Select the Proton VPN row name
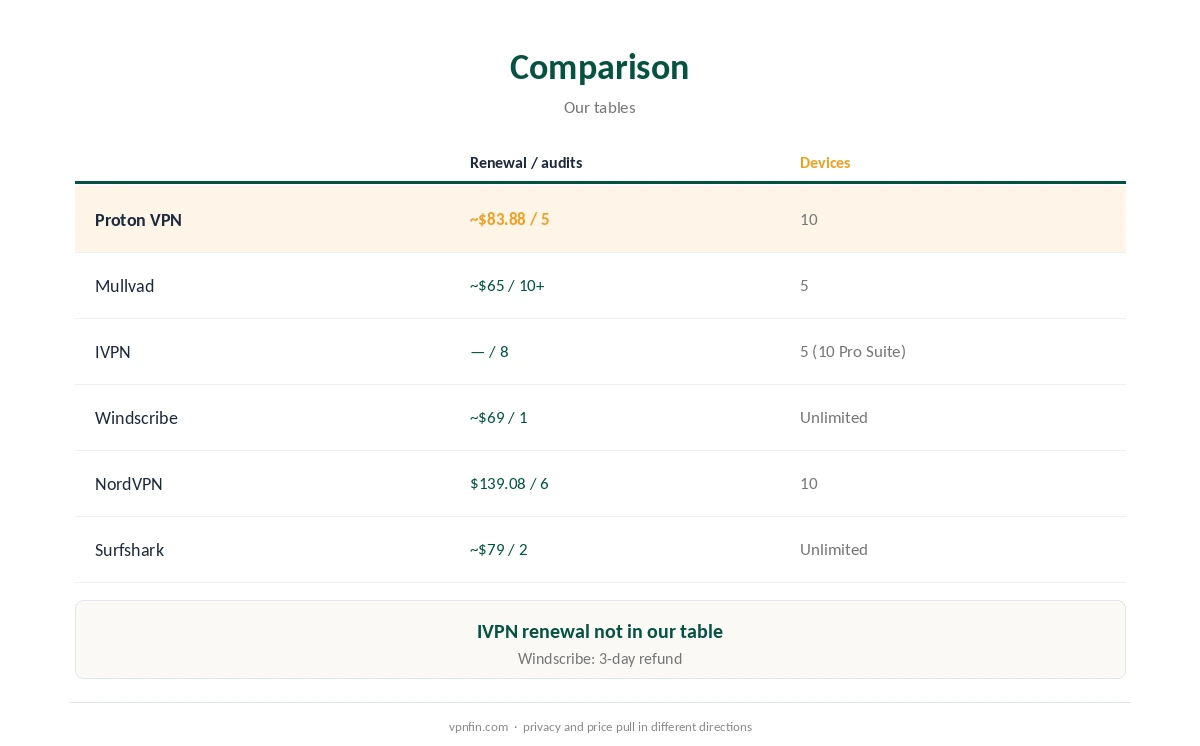 pyautogui.click(x=138, y=220)
